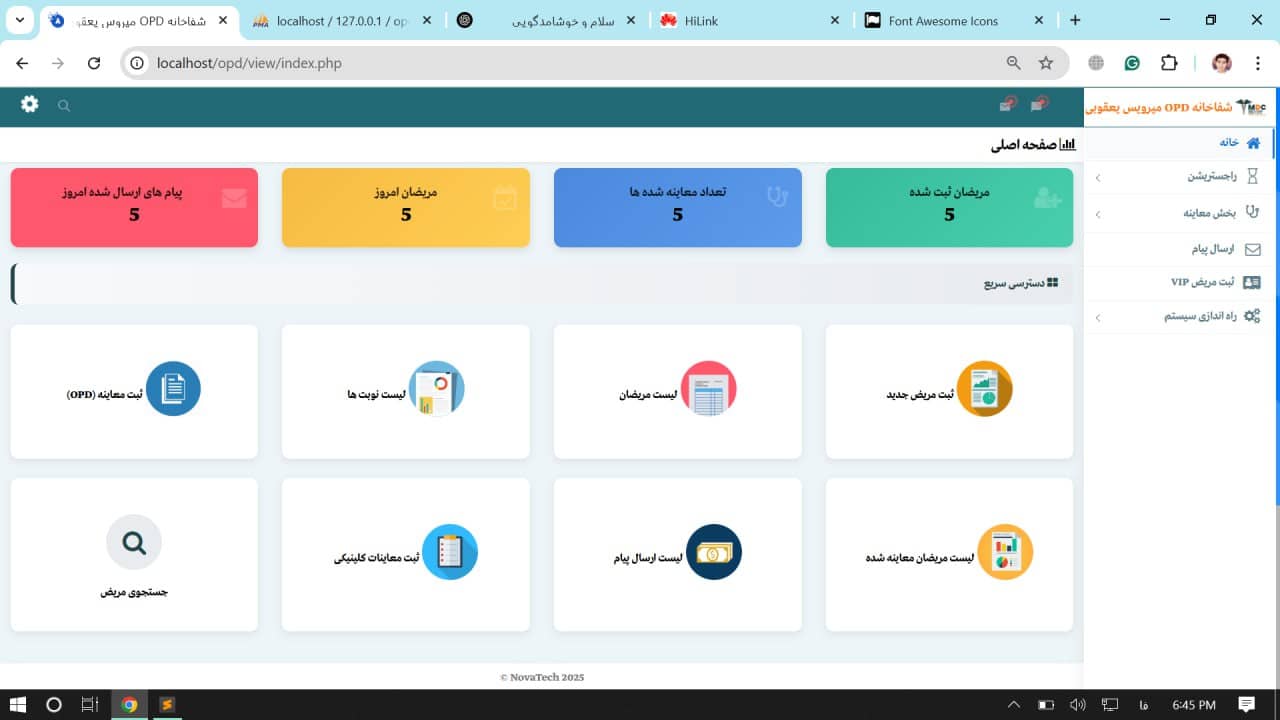Open ثبت معاینات کلینیکی clipboard icon
1280x720 pixels.
pos(449,552)
